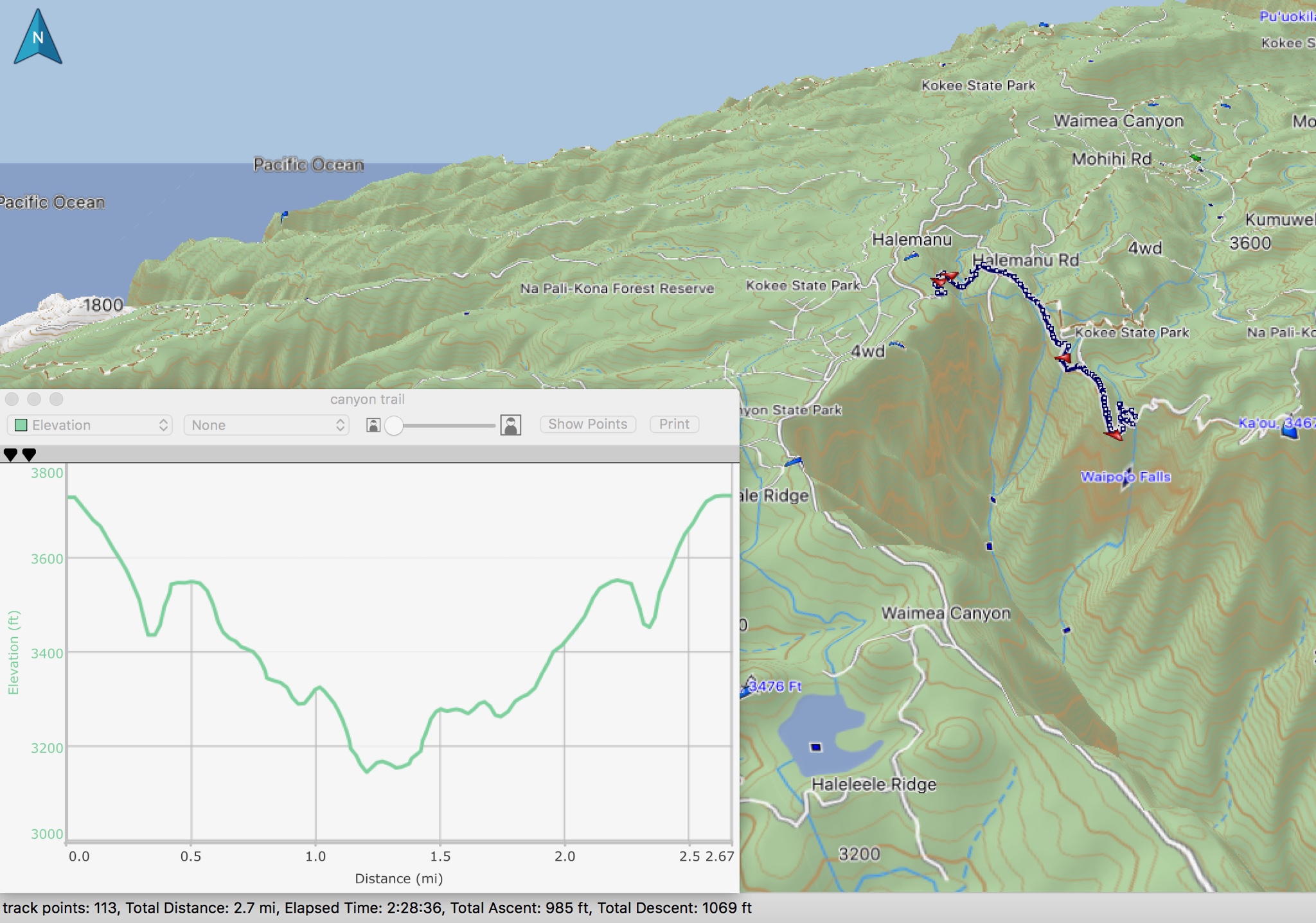Open the Elevation graph type dropdown
The width and height of the screenshot is (1316, 923).
(x=90, y=425)
